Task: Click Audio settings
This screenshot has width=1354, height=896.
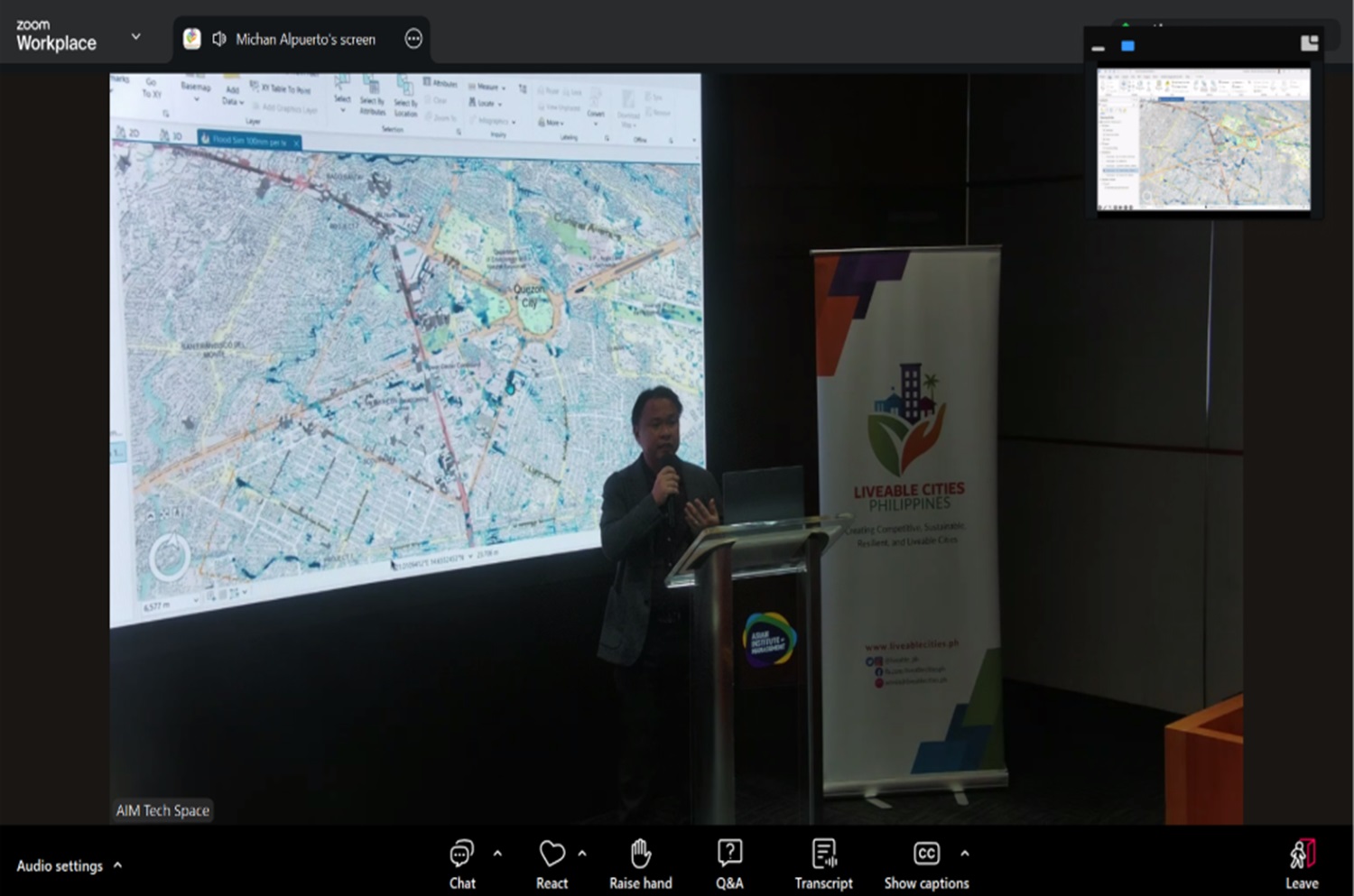Action: click(60, 865)
